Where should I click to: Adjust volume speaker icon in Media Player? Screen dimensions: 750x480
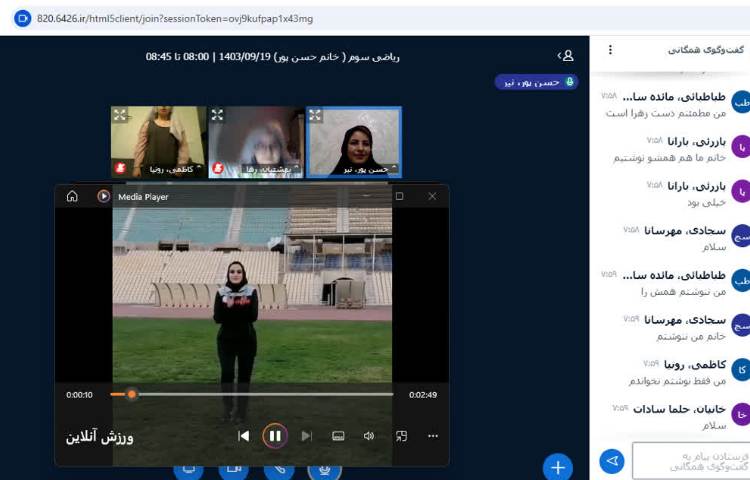[369, 436]
